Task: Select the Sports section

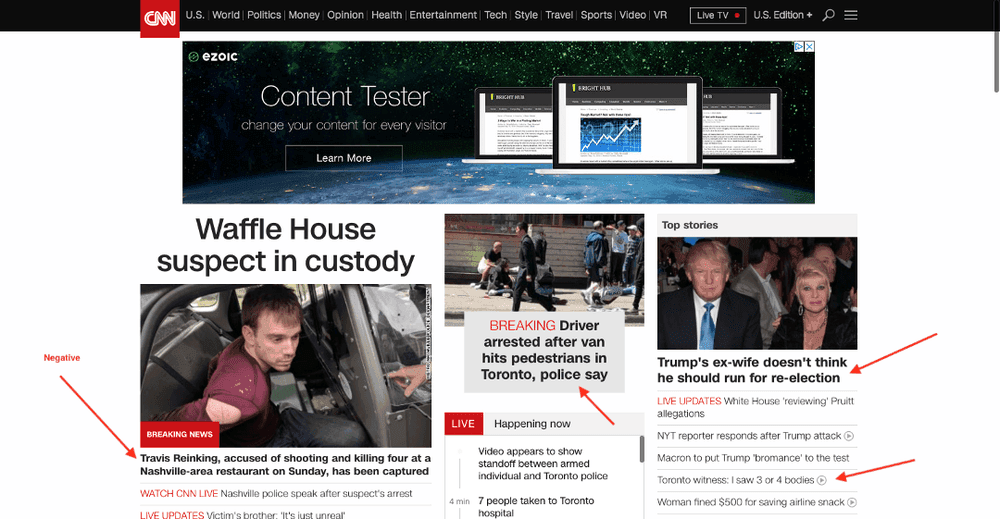Action: tap(596, 15)
